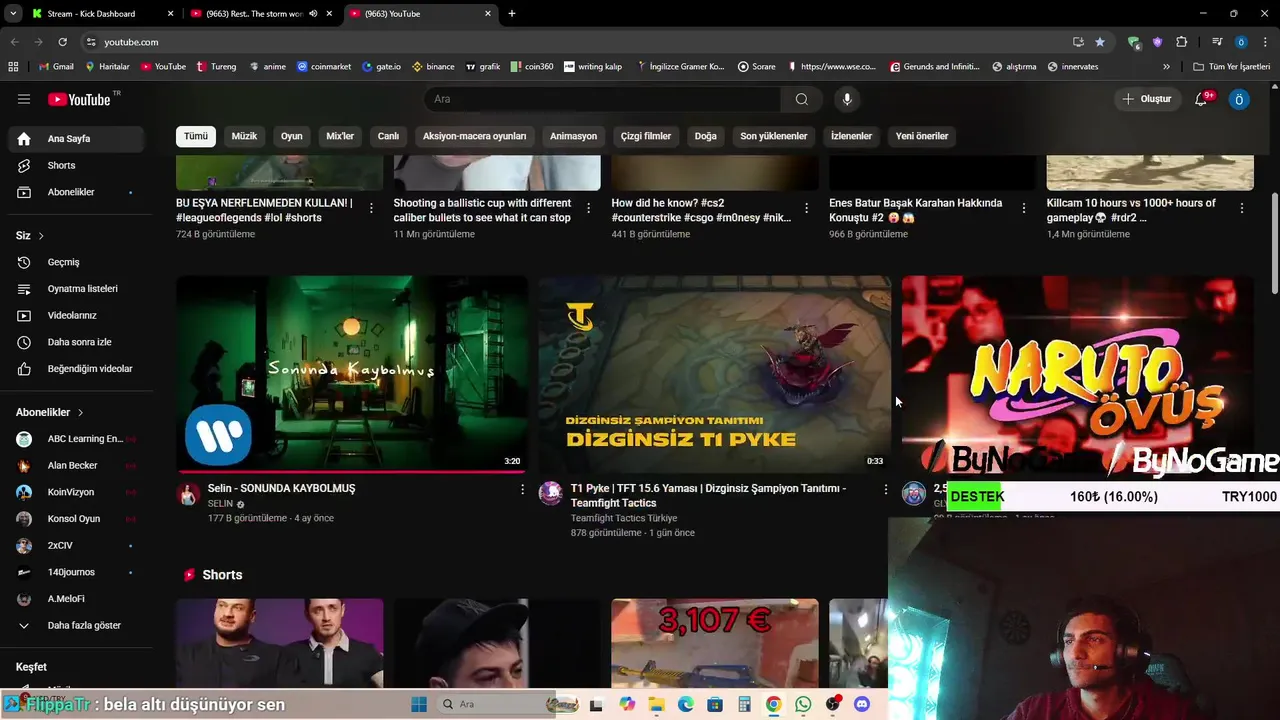This screenshot has height=720, width=1280.
Task: Select the Çizgi filmler filter chip
Action: pos(646,136)
